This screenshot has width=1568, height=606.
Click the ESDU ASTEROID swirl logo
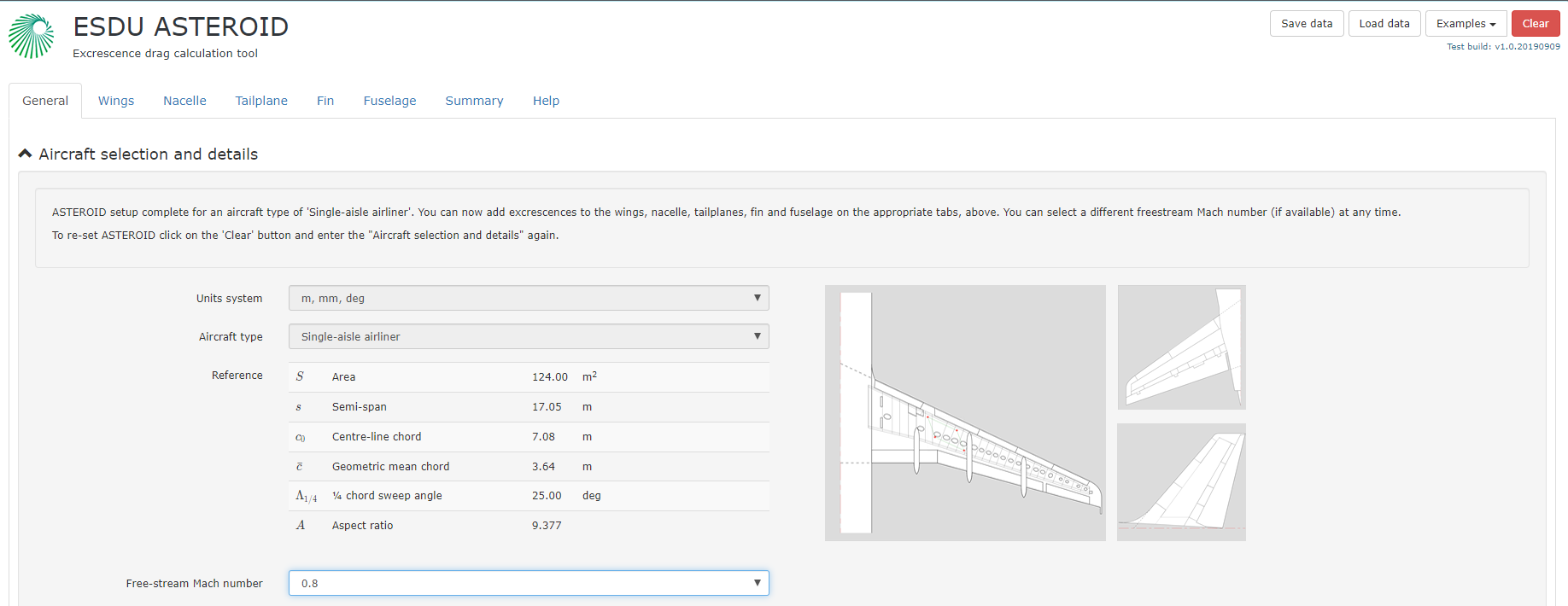tap(32, 36)
